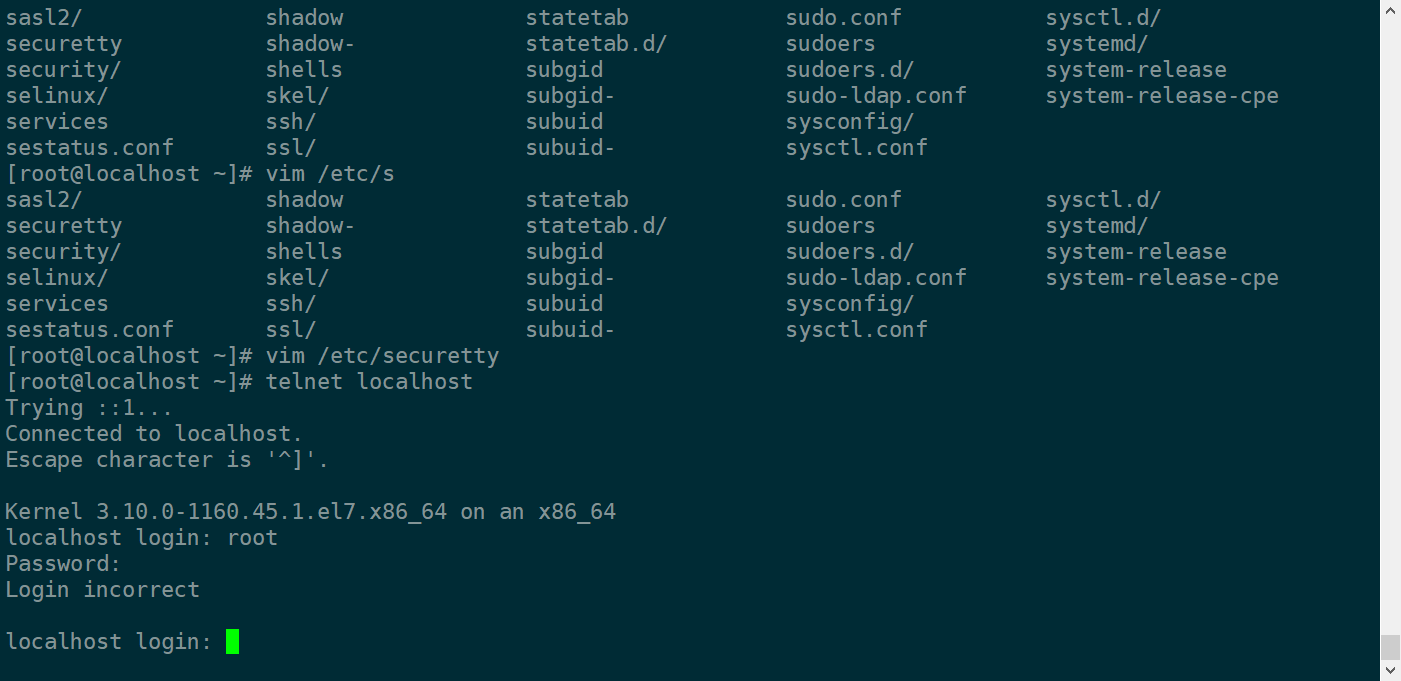Click the "Login incorrect" message
This screenshot has height=681, width=1401.
[102, 590]
